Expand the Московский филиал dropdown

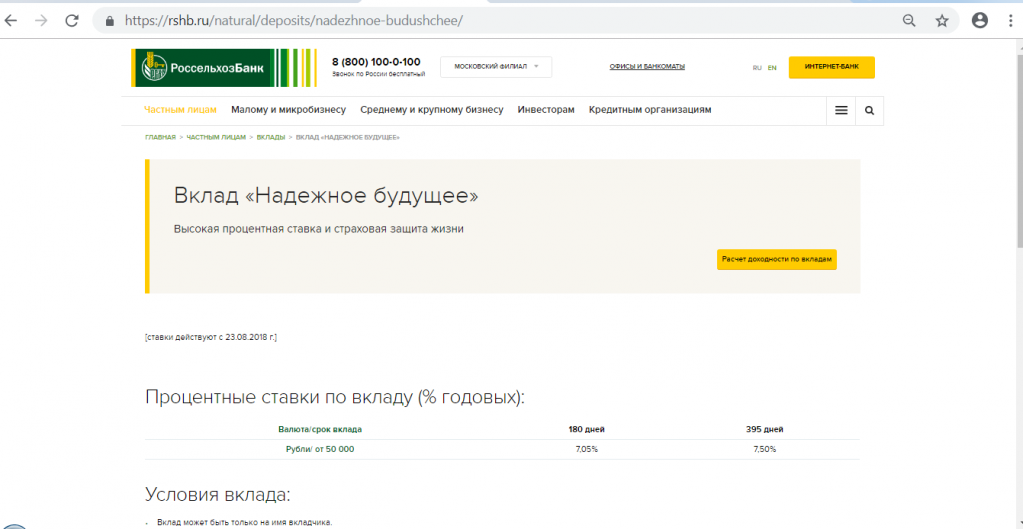[x=496, y=67]
